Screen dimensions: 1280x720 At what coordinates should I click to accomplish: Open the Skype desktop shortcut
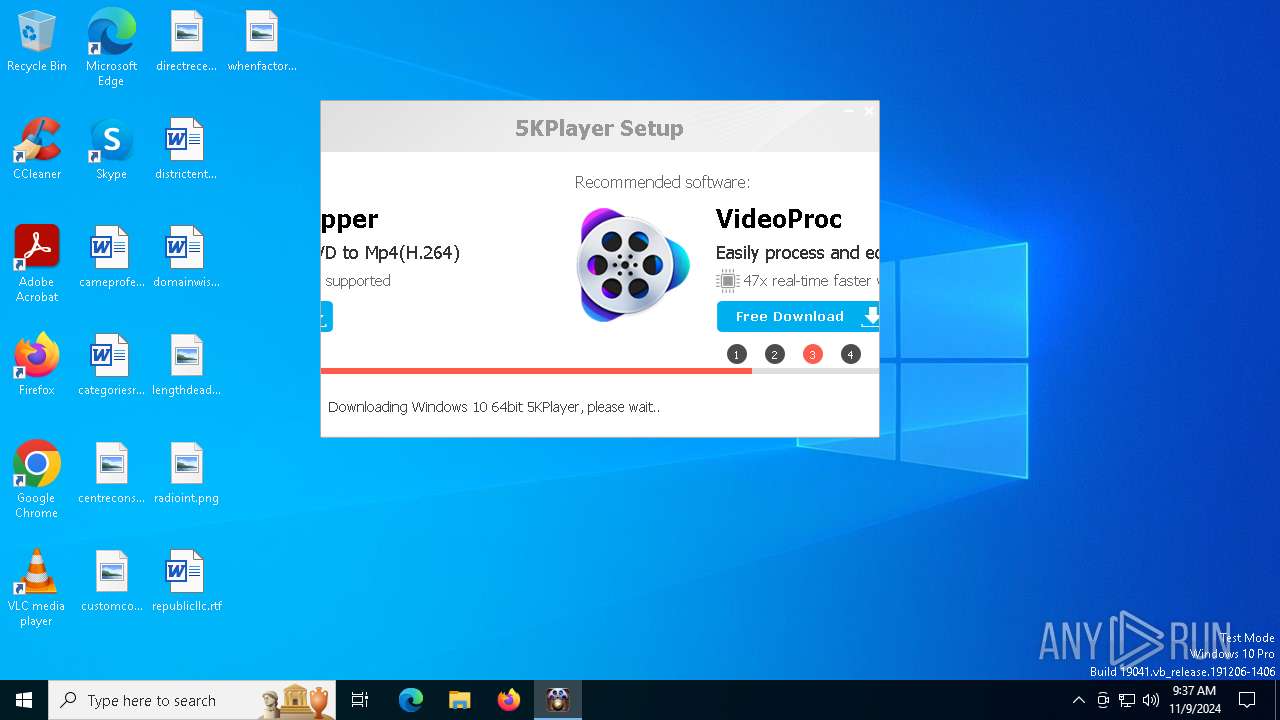point(111,149)
